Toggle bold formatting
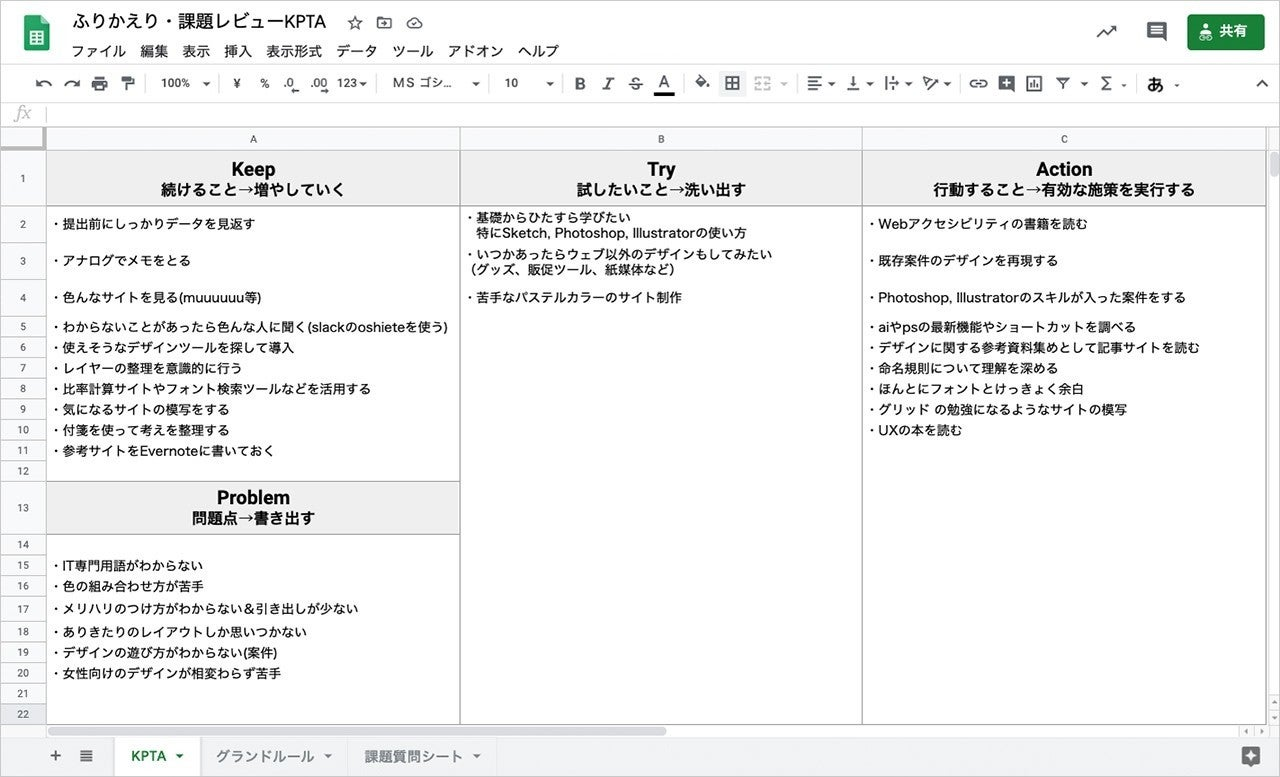This screenshot has height=777, width=1280. 580,84
